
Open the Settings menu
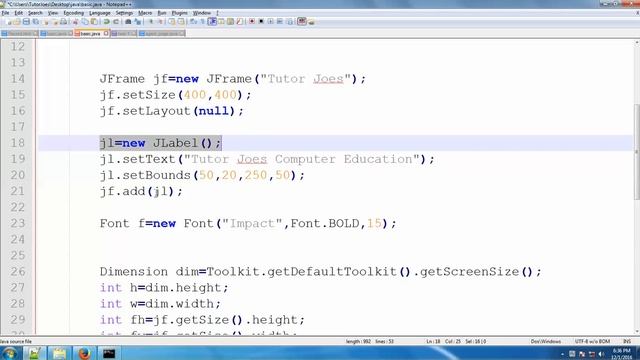pyautogui.click(x=124, y=13)
